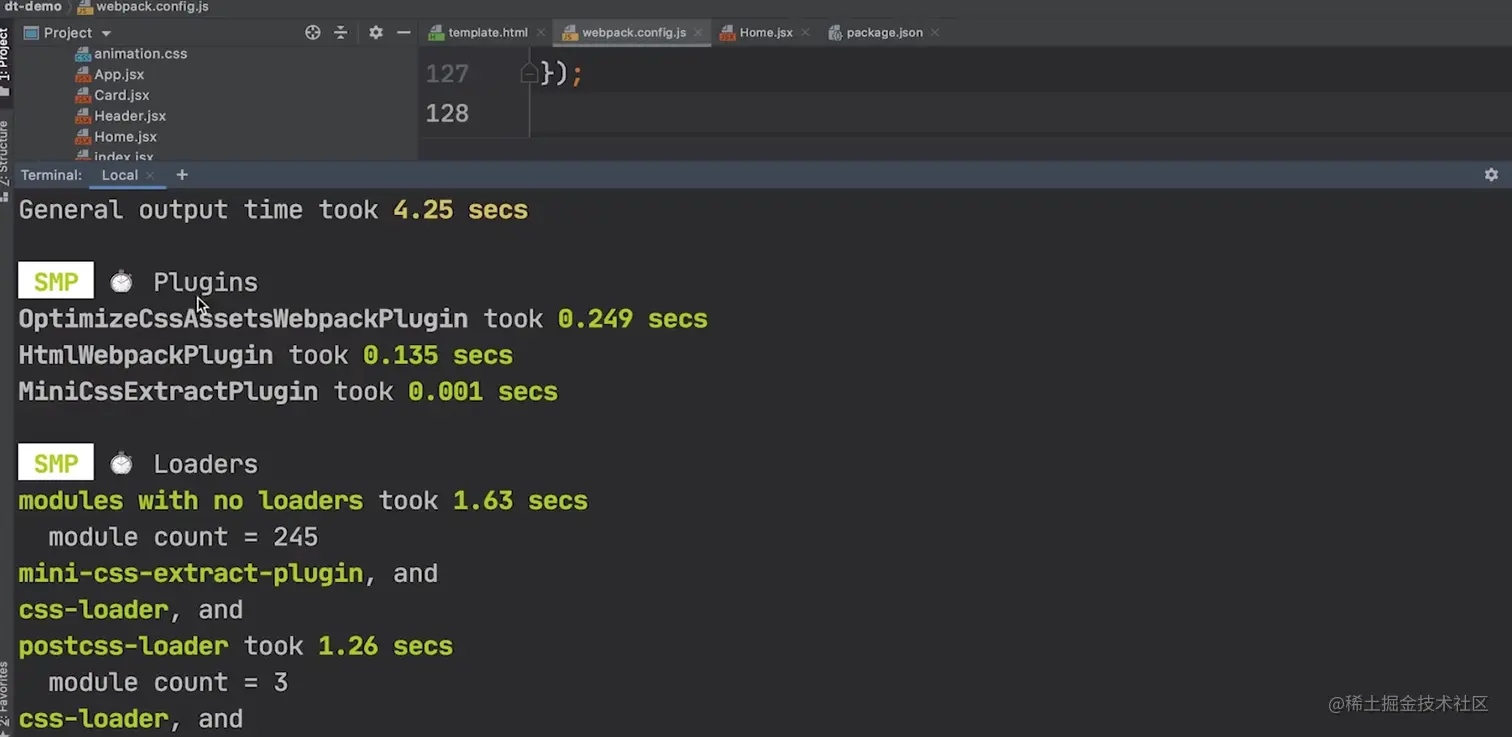Image resolution: width=1512 pixels, height=737 pixels.
Task: Collapse all in Project panel
Action: pos(340,33)
